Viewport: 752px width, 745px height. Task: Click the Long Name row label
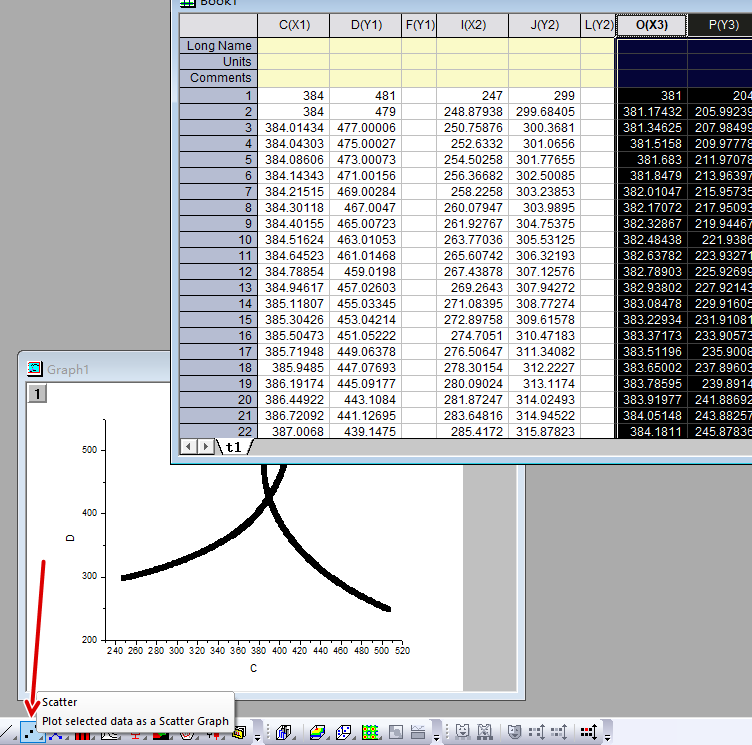(x=219, y=46)
